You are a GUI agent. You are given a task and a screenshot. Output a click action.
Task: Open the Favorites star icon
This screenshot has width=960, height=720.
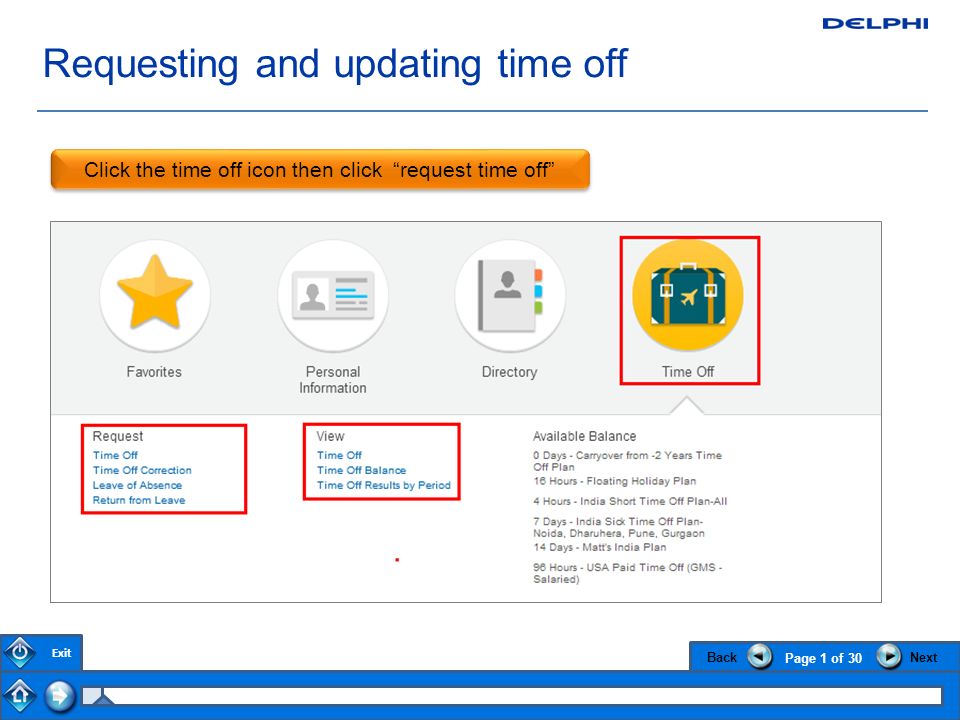[154, 296]
